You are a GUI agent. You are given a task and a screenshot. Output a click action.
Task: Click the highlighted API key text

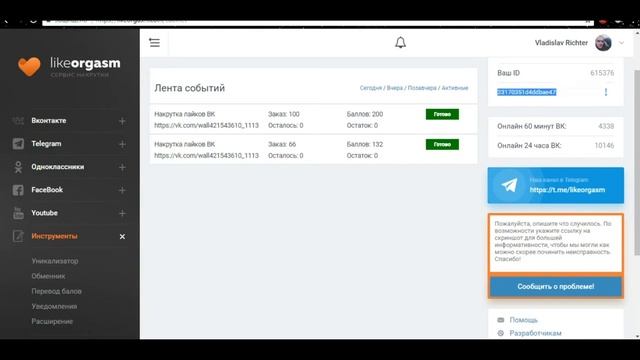[527, 92]
